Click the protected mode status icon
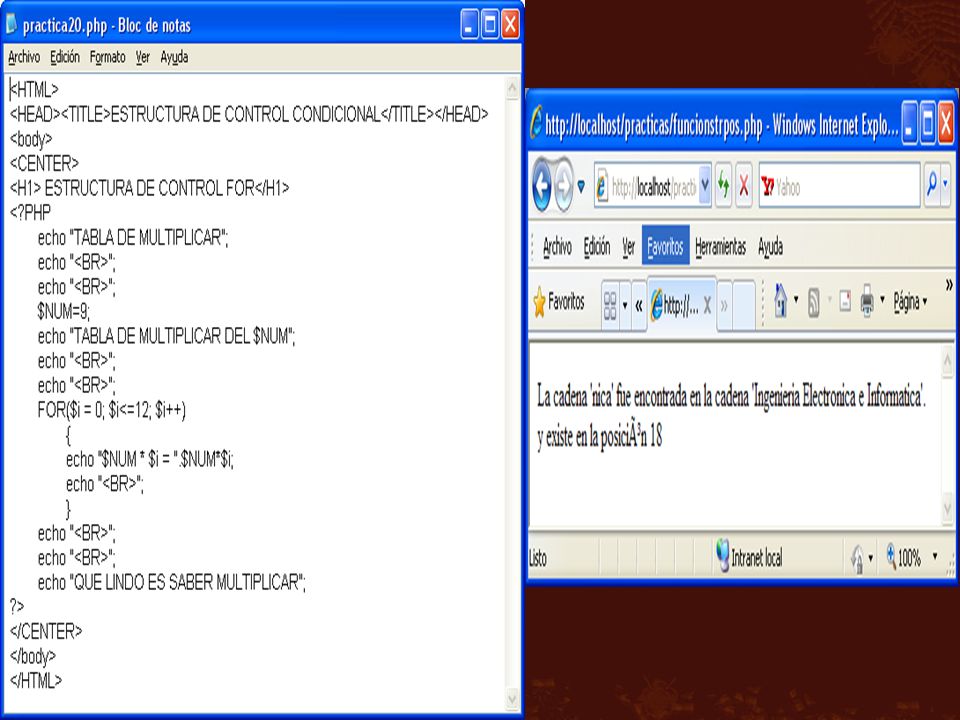This screenshot has width=960, height=720. click(x=857, y=558)
